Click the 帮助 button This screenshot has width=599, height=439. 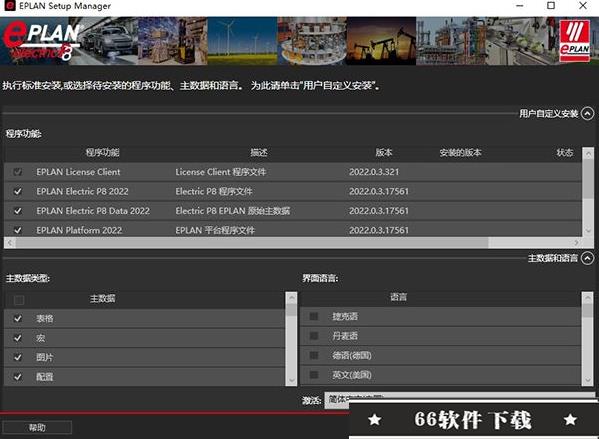point(37,428)
